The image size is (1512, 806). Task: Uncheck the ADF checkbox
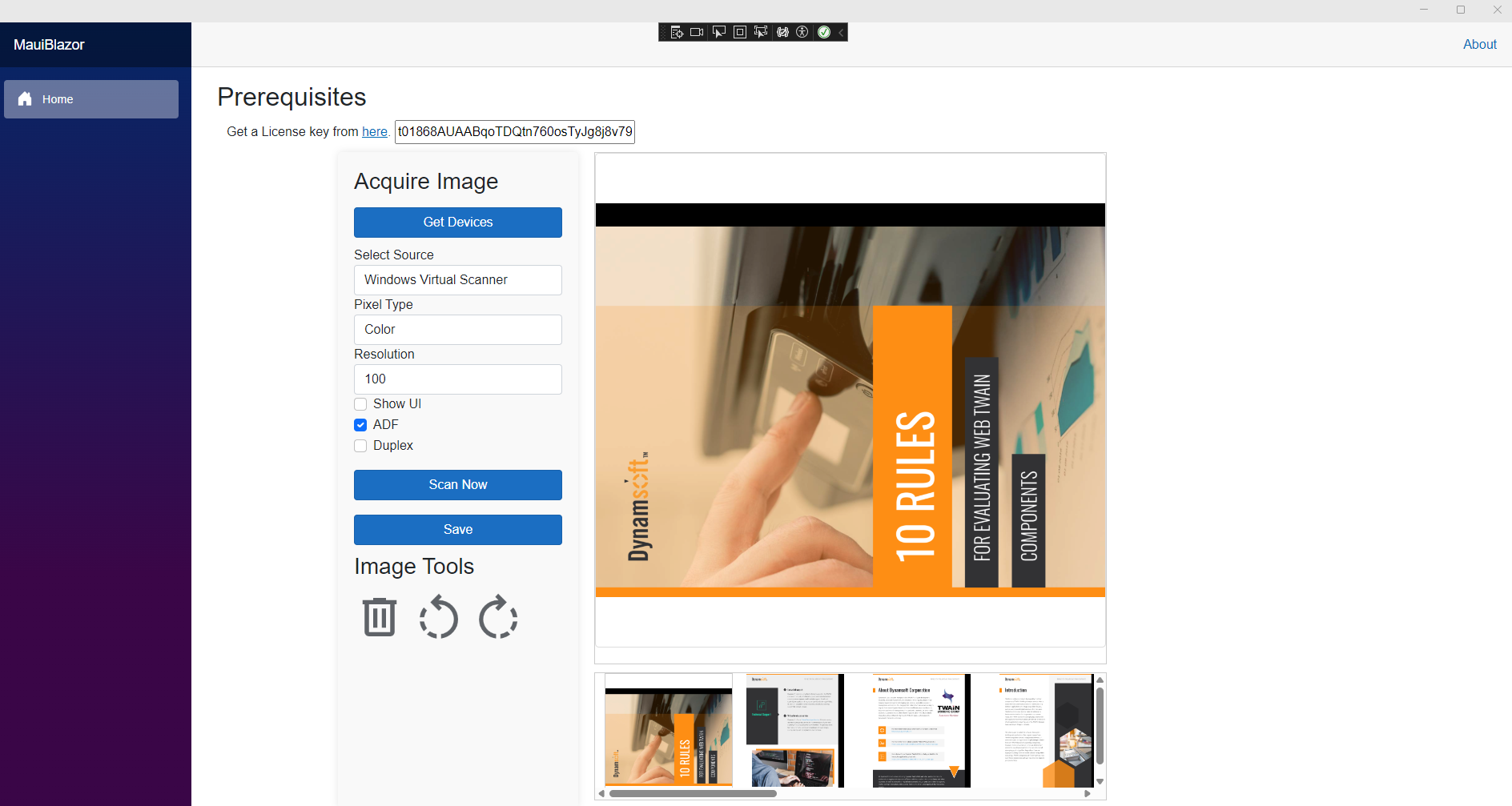[361, 425]
